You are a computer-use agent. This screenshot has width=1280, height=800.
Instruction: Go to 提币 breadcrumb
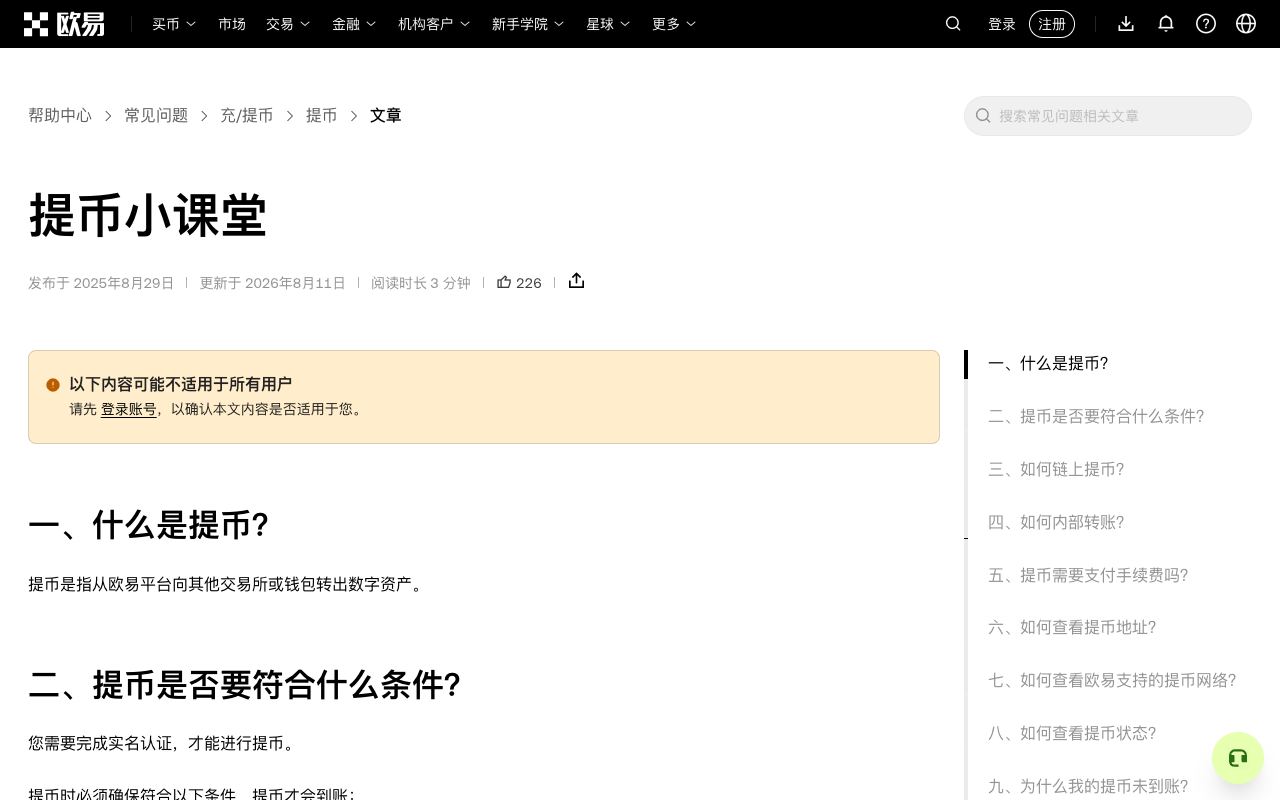[x=322, y=116]
